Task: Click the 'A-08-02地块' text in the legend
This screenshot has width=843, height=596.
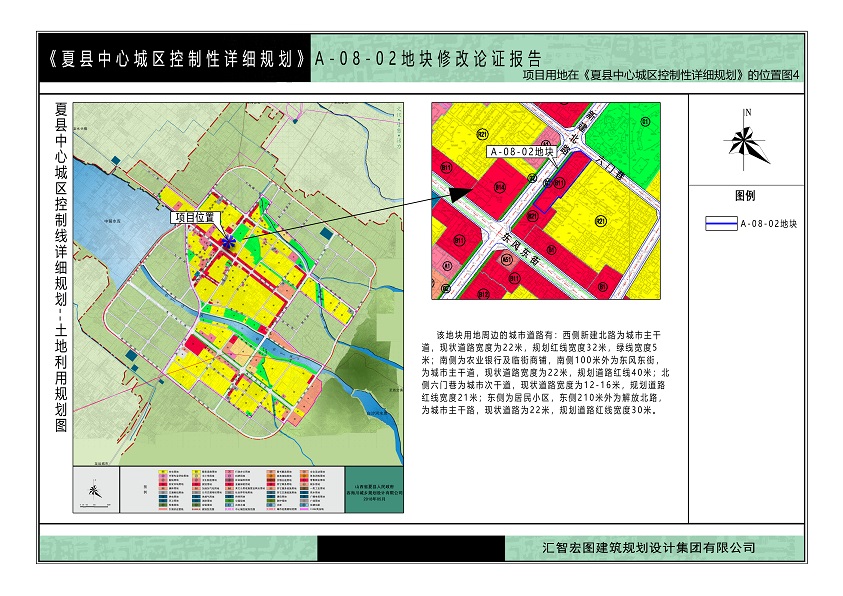Action: click(769, 224)
